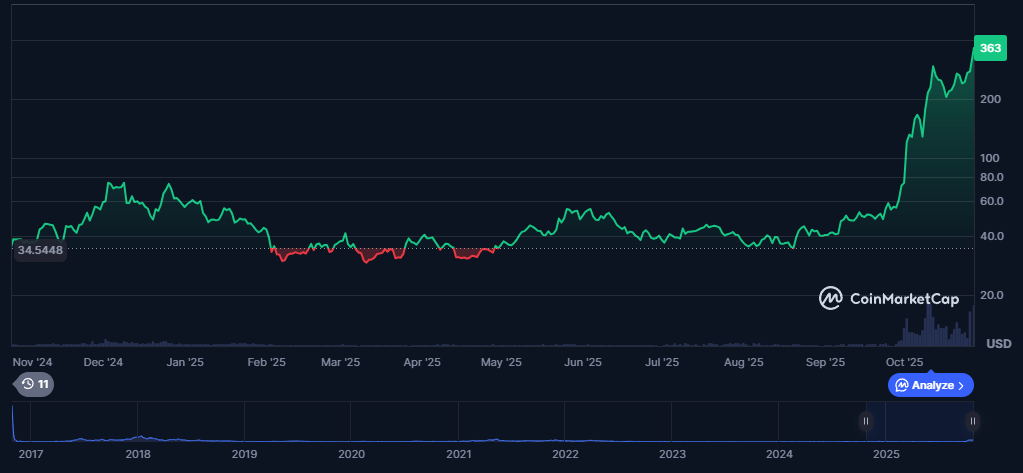Select 2024 in the bottom timeline navigator
Image resolution: width=1023 pixels, height=473 pixels.
779,454
